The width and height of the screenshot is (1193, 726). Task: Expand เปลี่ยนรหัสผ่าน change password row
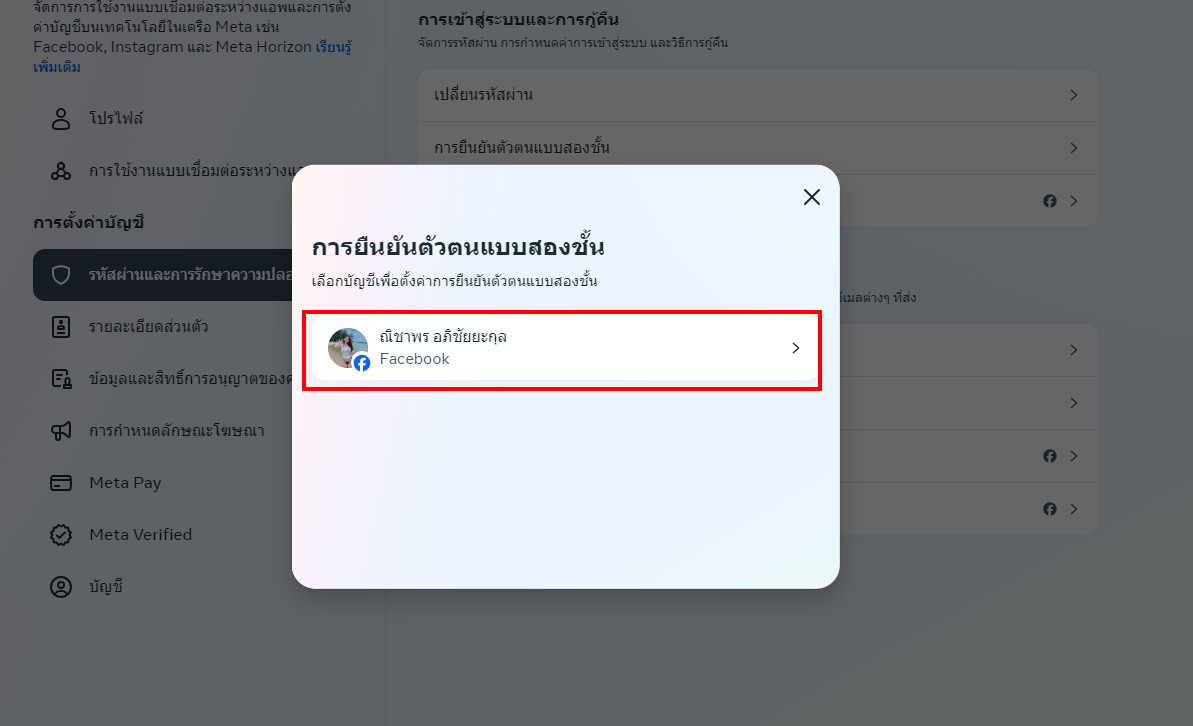point(758,95)
